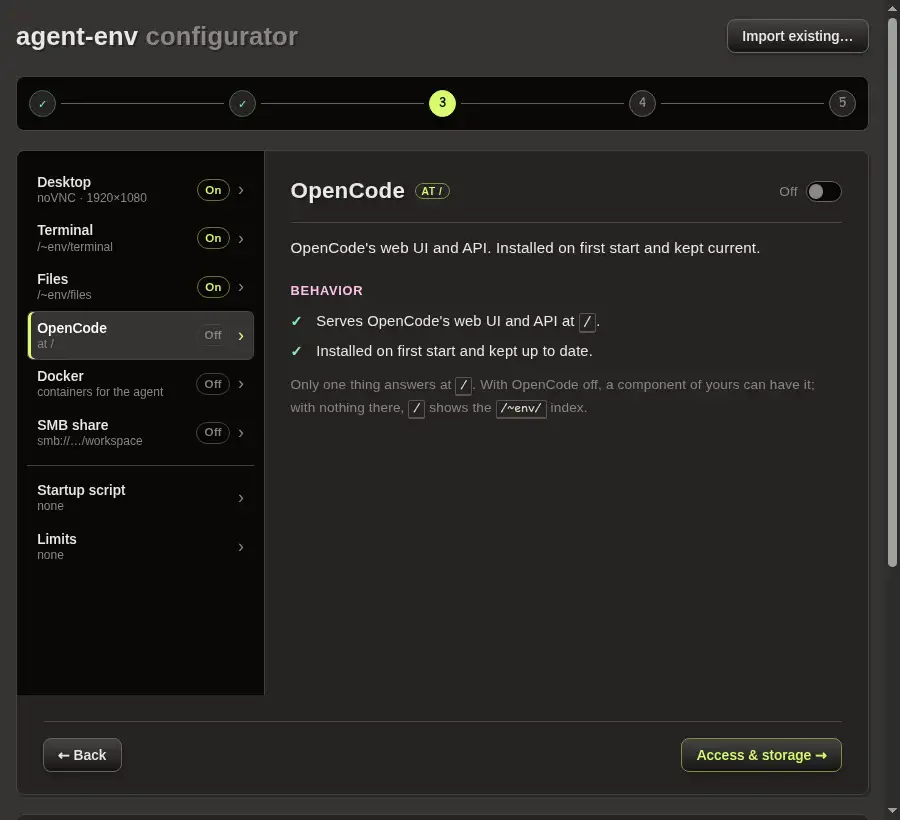The width and height of the screenshot is (900, 820).
Task: Expand OpenCode row chevron
Action: [x=241, y=336]
